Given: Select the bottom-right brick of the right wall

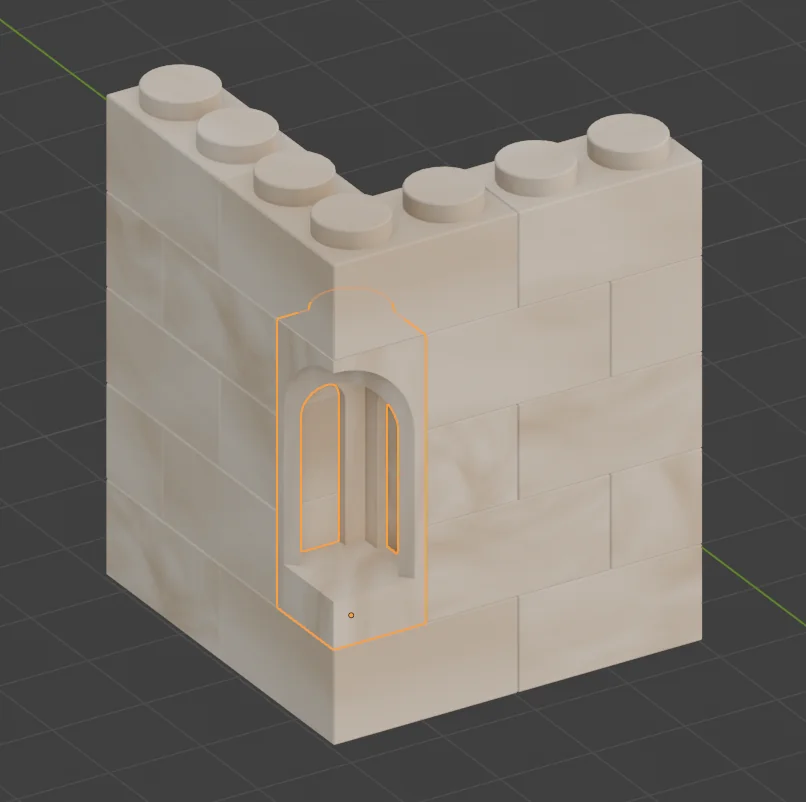Looking at the screenshot, I should [608, 620].
